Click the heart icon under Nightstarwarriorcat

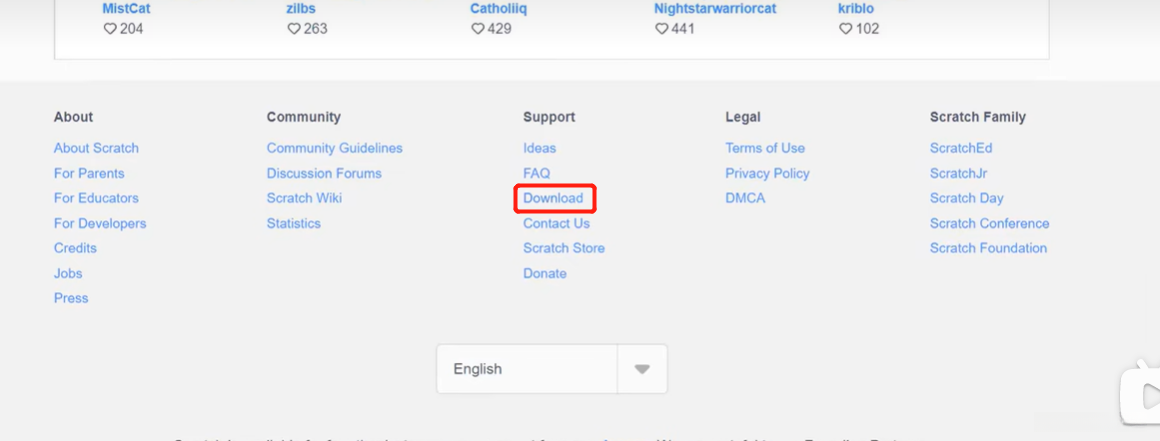click(661, 29)
